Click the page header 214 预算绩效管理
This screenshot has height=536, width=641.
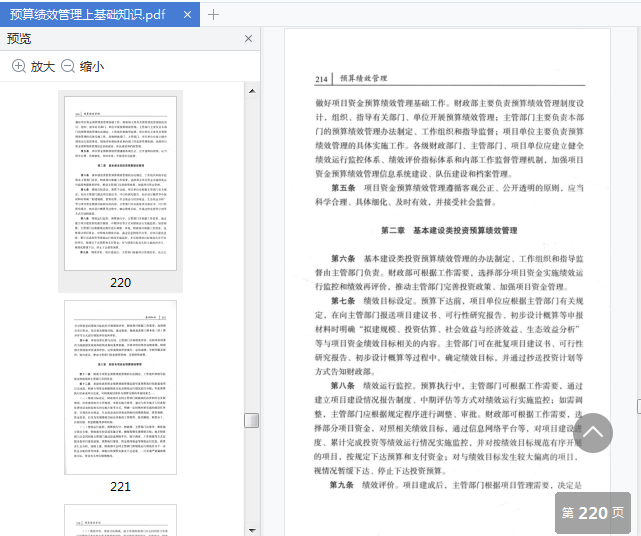351,78
